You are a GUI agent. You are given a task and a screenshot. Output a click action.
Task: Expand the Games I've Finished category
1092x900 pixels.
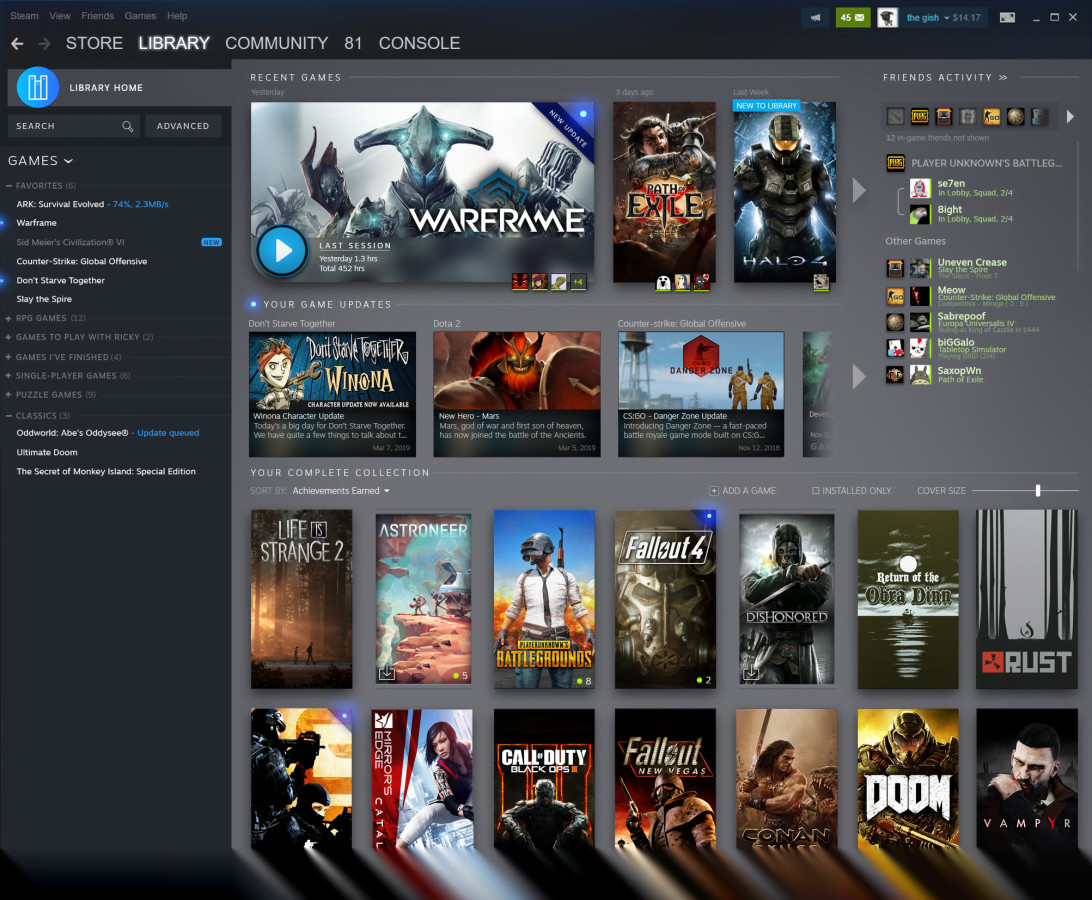click(8, 357)
